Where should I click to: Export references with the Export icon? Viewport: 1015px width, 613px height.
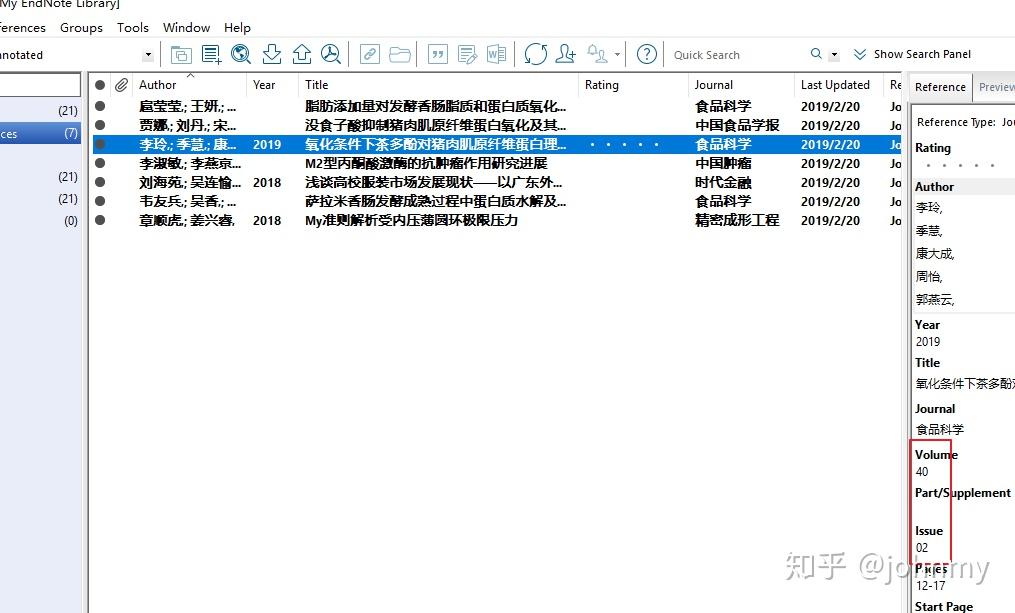point(301,54)
